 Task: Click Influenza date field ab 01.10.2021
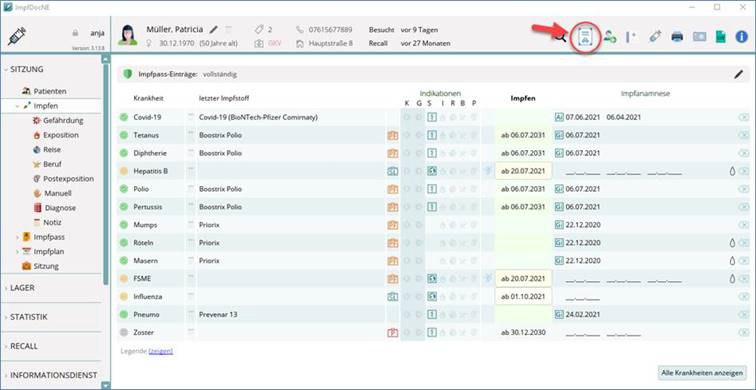tap(523, 296)
